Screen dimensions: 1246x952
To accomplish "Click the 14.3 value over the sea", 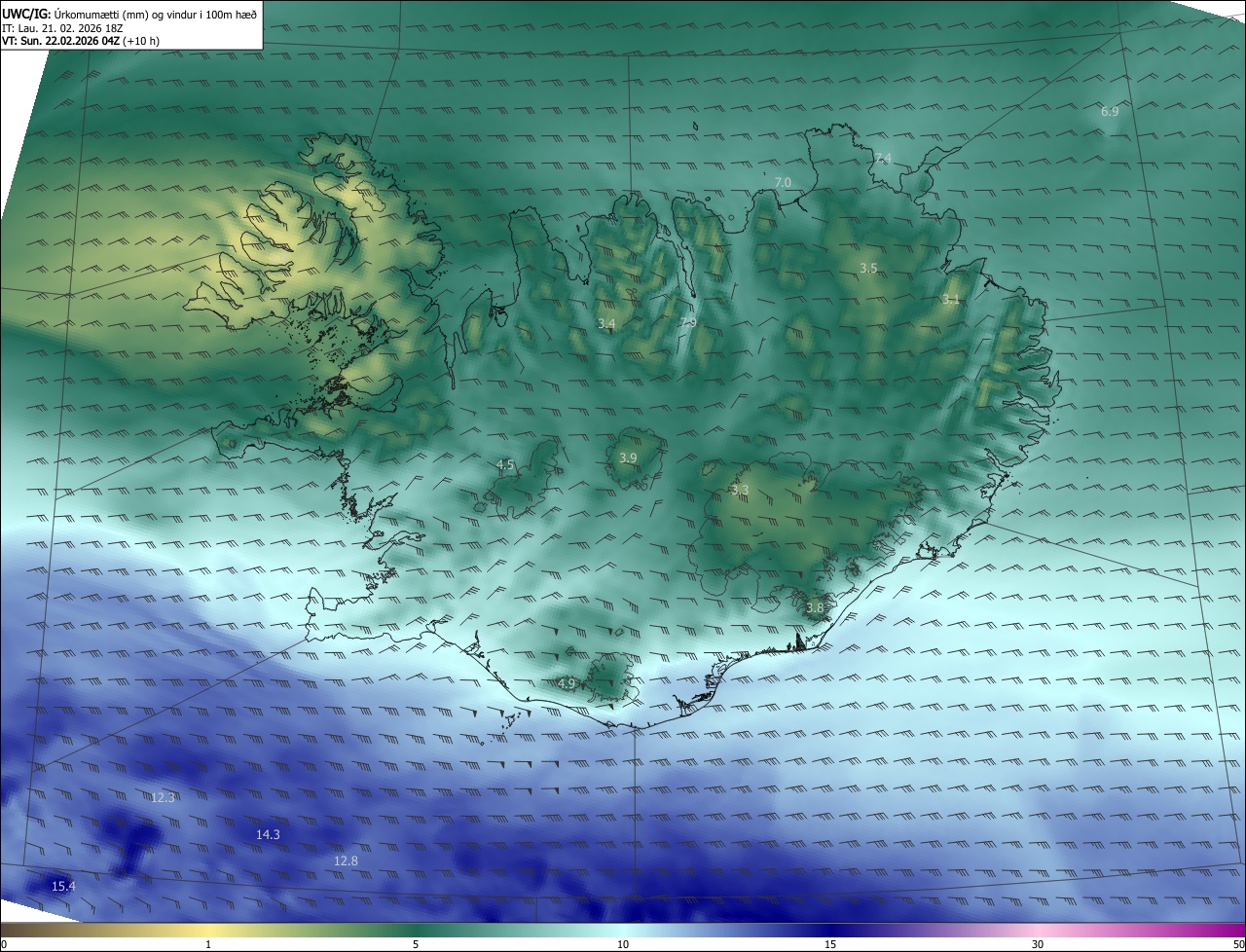I will click(268, 834).
